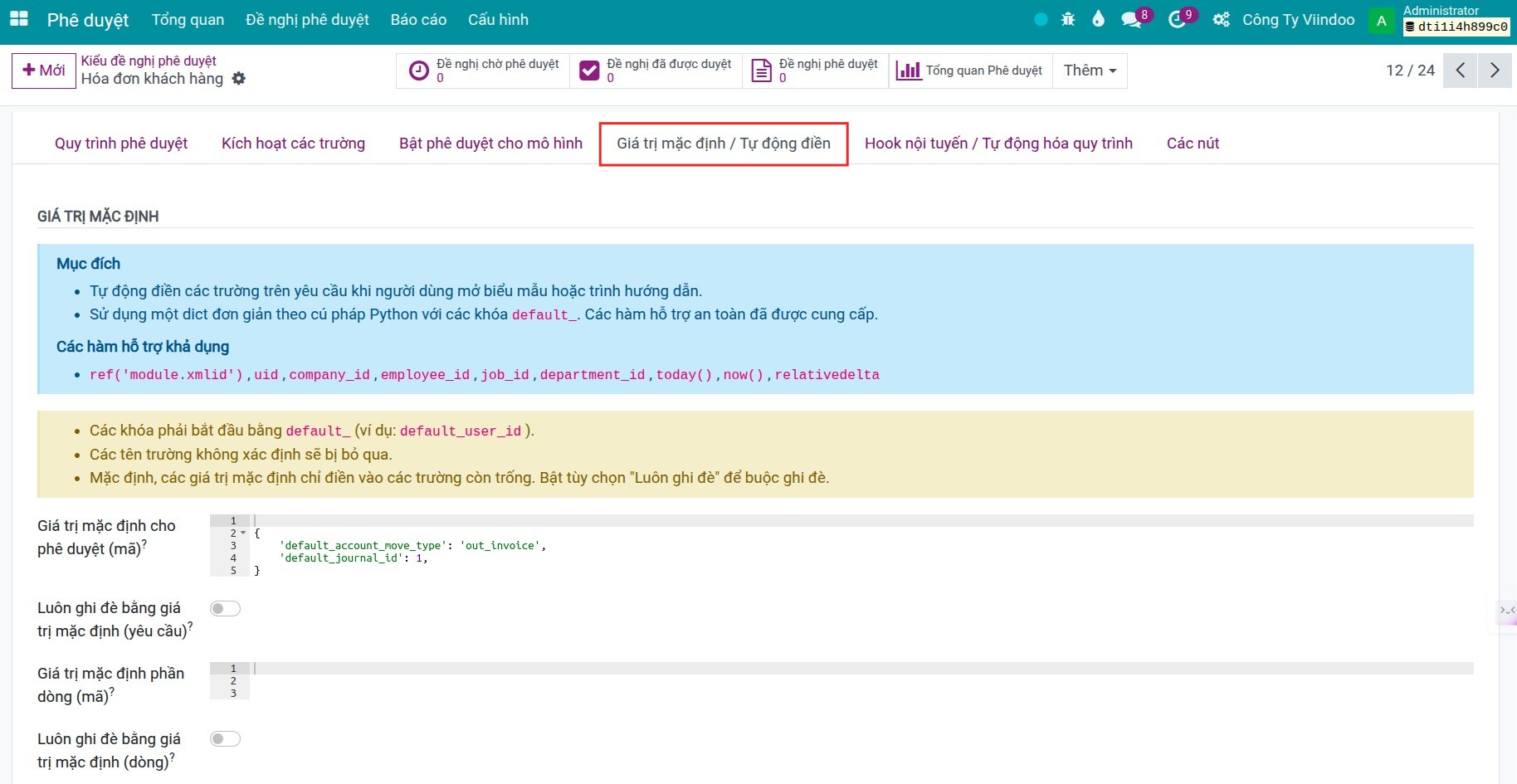Image resolution: width=1517 pixels, height=784 pixels.
Task: Open activities clock icon with badge 9
Action: (x=1177, y=20)
